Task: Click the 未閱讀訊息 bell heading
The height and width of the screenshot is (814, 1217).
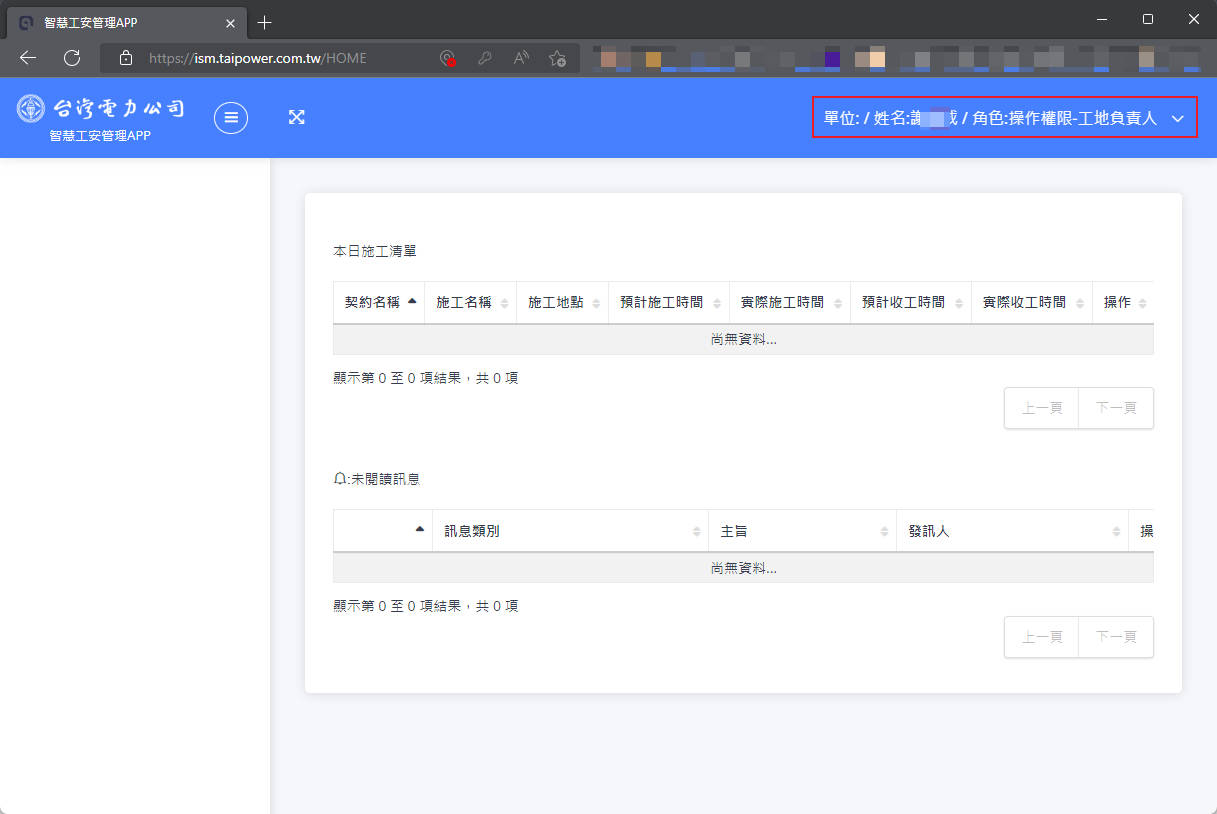Action: click(376, 479)
